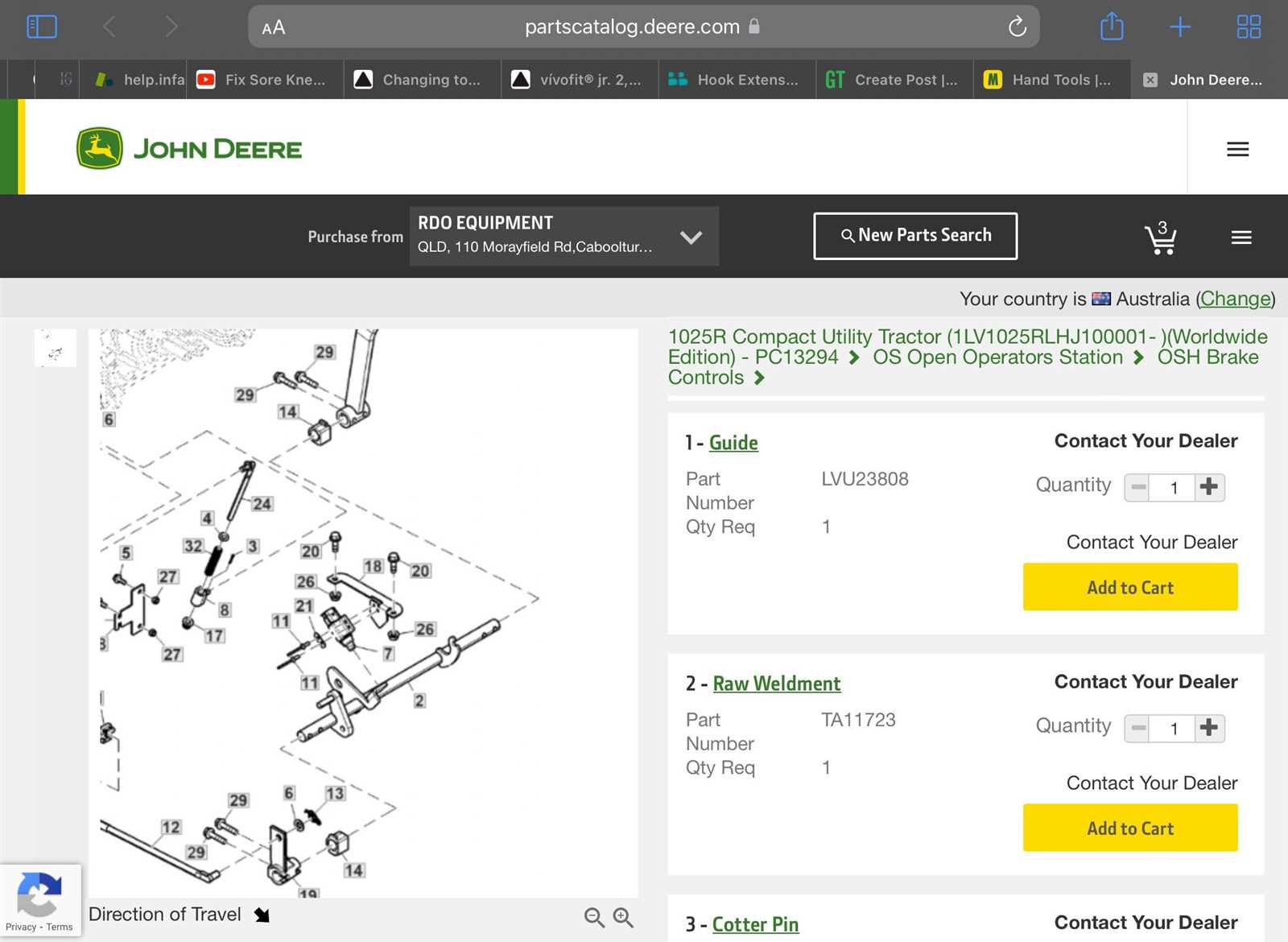The width and height of the screenshot is (1288, 942).
Task: Select callout 5 on the diagram
Action: click(x=126, y=552)
